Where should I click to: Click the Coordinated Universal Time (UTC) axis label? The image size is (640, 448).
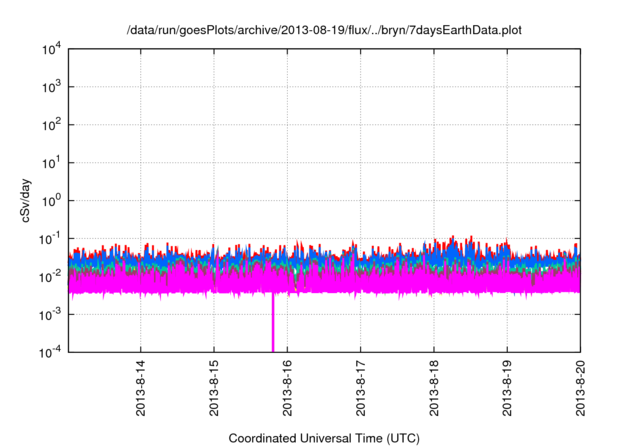[x=324, y=438]
